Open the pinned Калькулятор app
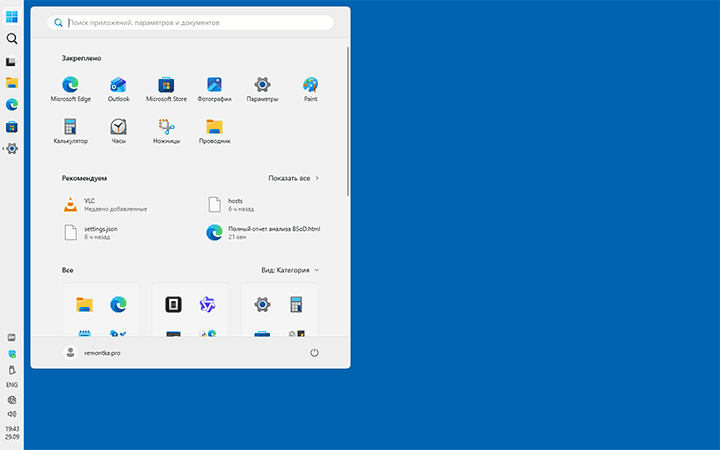 [x=70, y=131]
